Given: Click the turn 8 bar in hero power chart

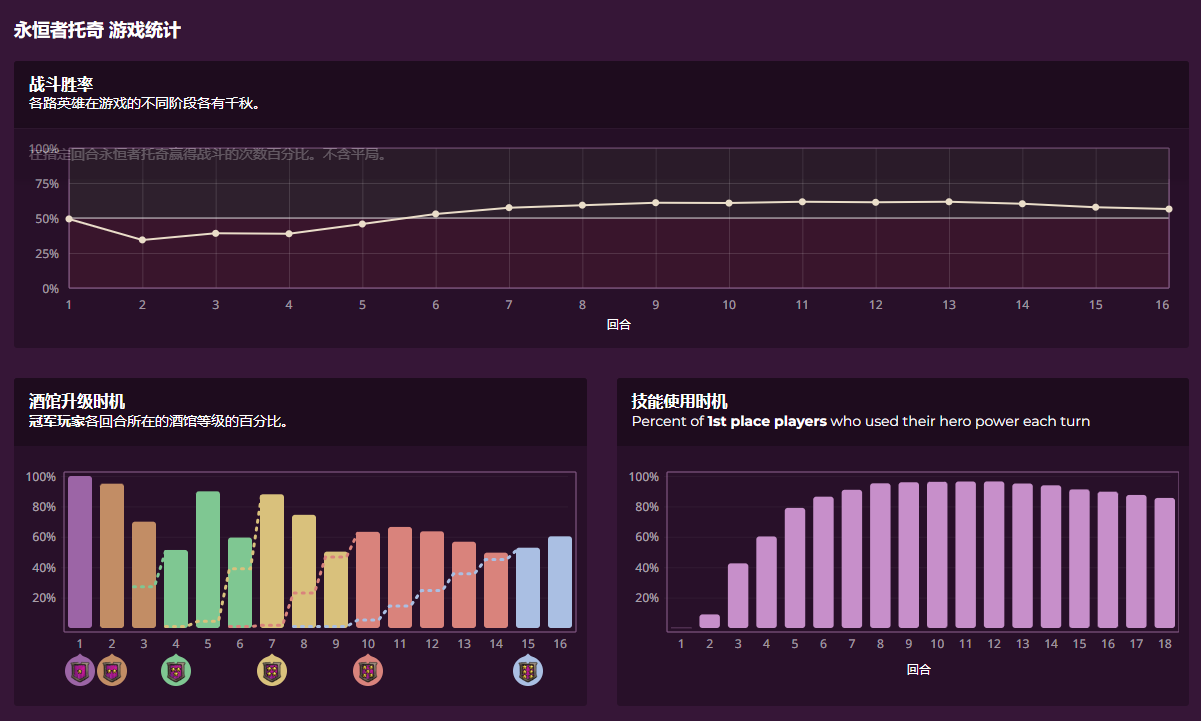Looking at the screenshot, I should pyautogui.click(x=880, y=556).
